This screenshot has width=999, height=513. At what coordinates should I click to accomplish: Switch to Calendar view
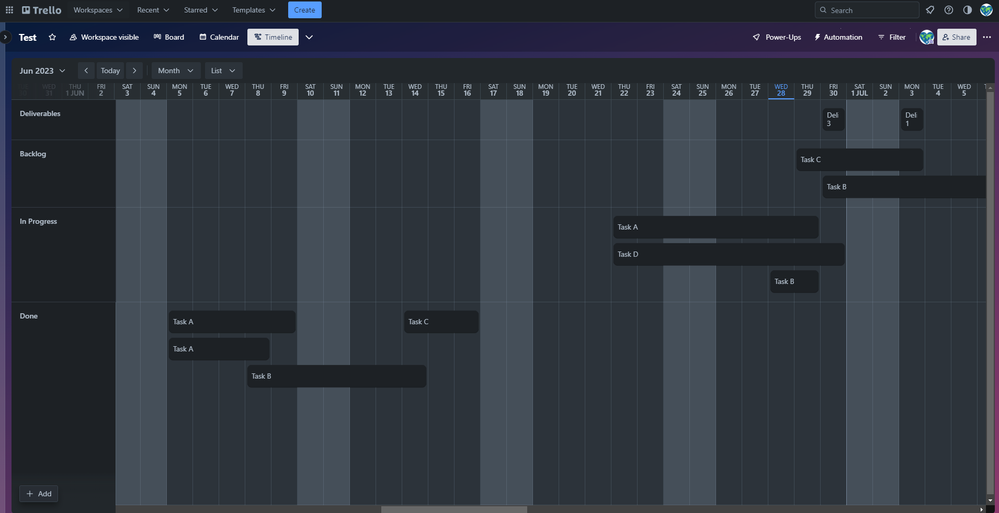click(x=219, y=37)
